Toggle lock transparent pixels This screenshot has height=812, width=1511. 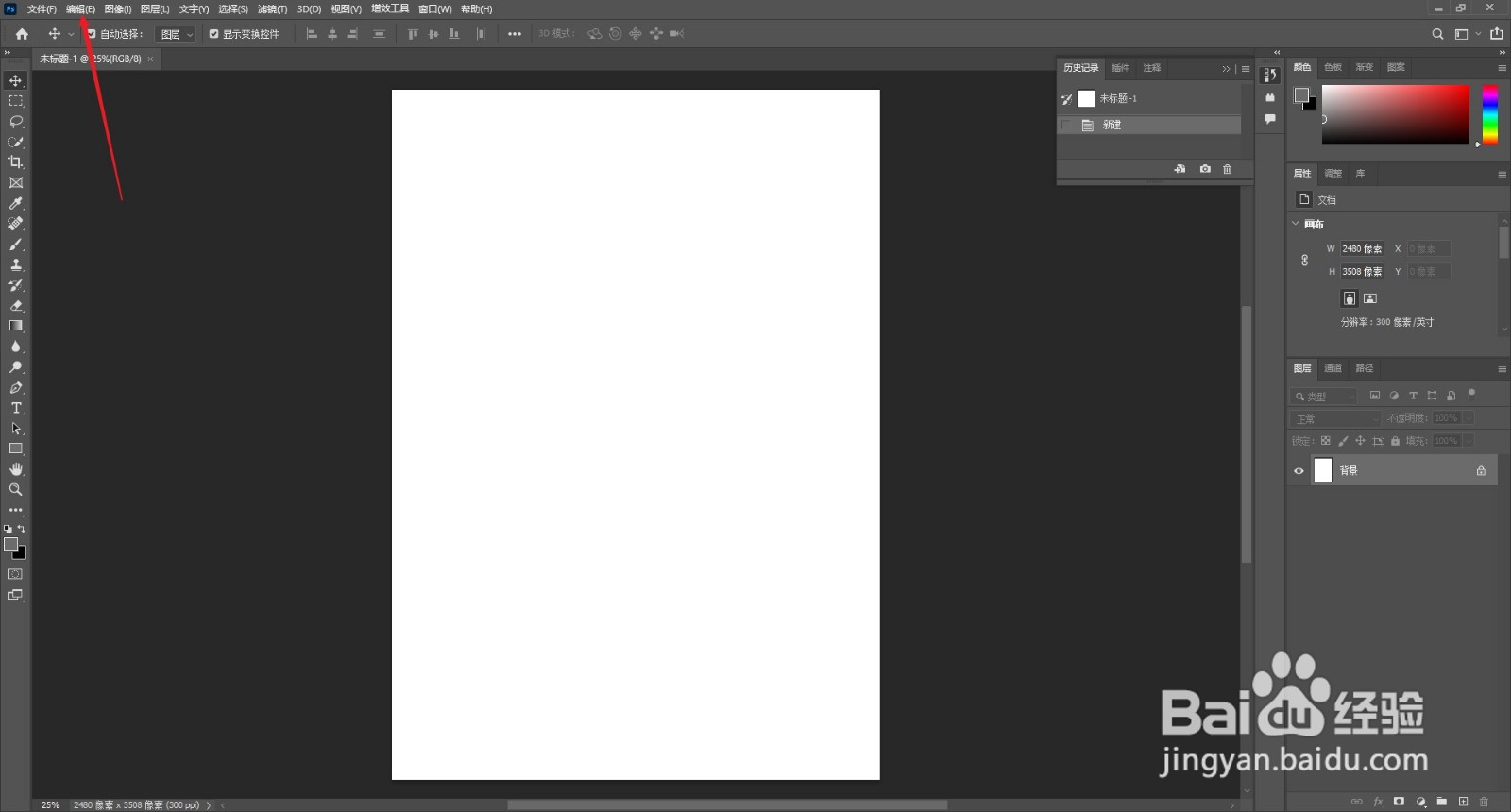1325,441
